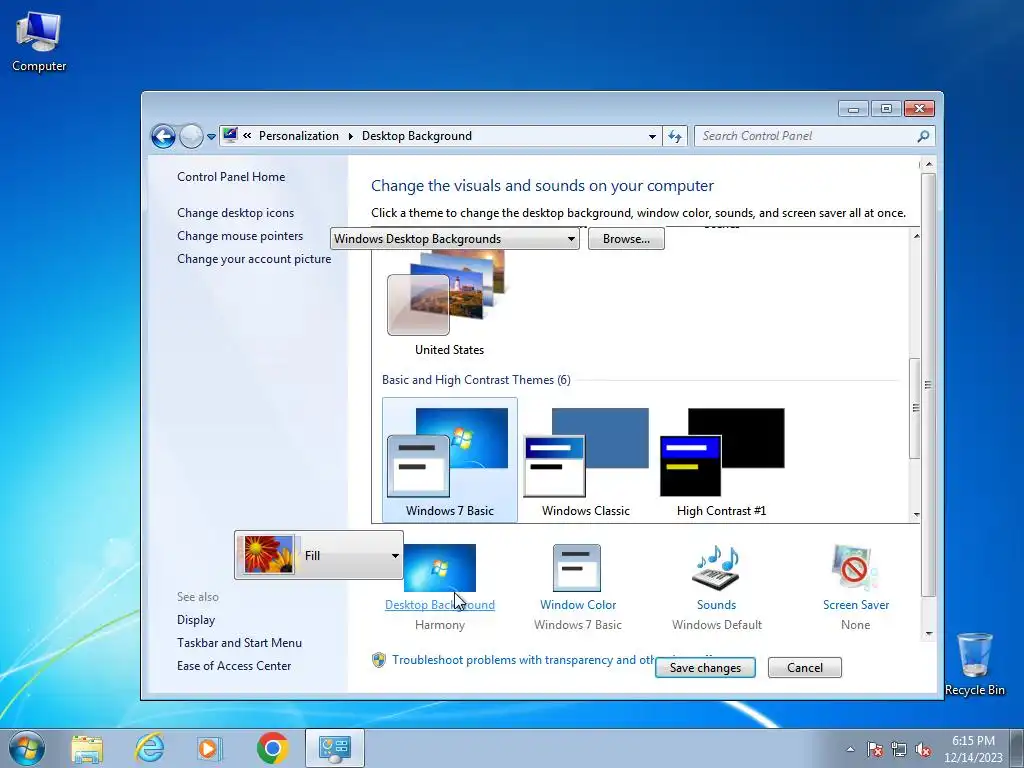Click the Harmony label under Desktop Background
Screen dimensions: 1024x768
point(440,625)
